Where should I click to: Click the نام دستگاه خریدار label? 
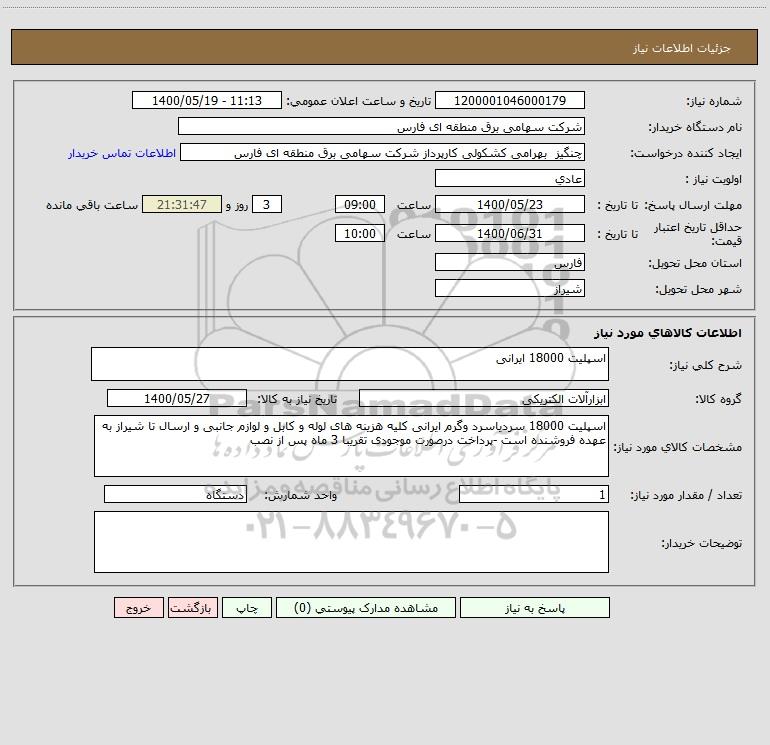click(695, 128)
